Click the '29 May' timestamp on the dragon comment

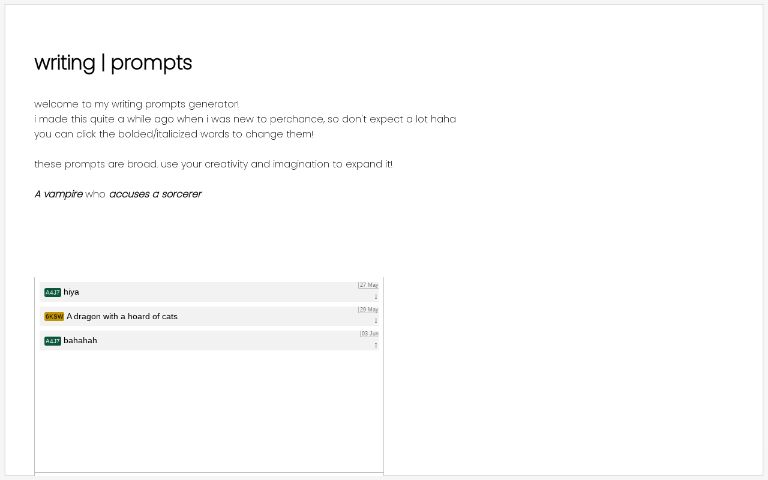tap(369, 310)
